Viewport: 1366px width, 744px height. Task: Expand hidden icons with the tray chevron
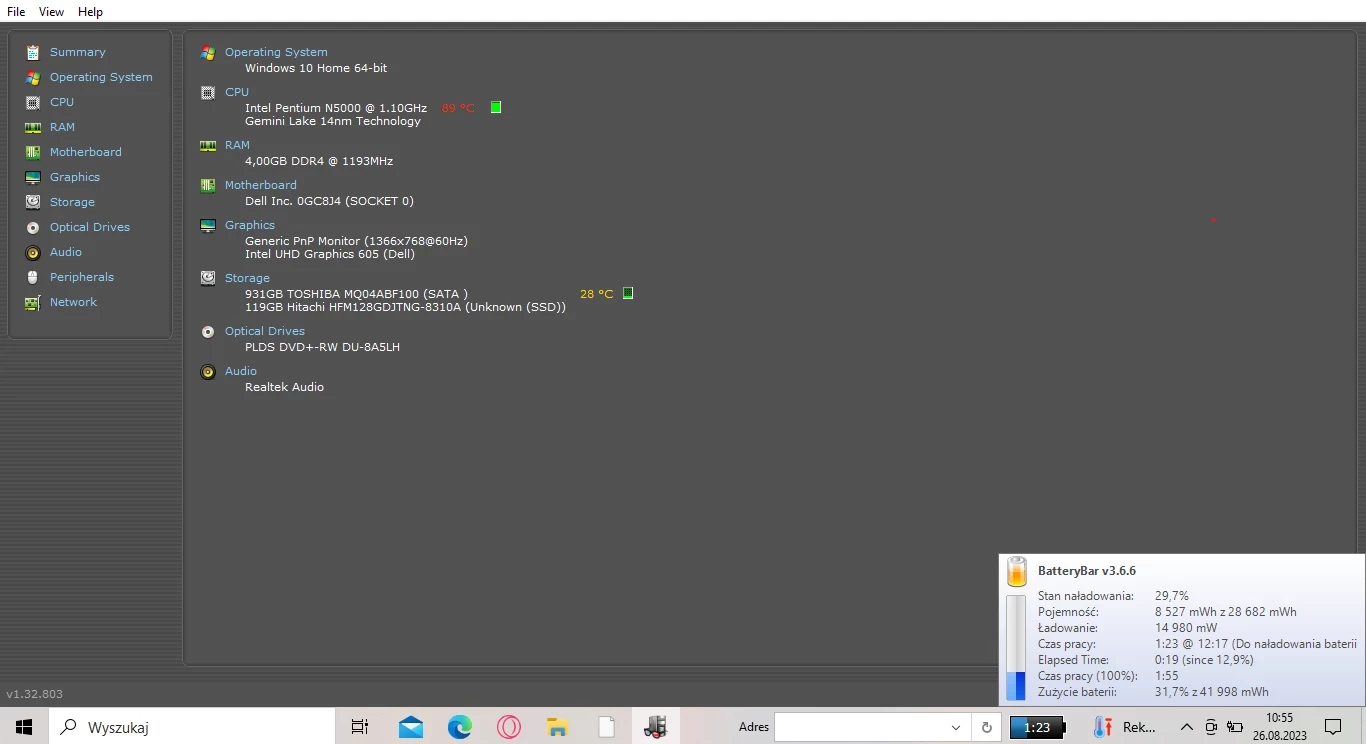coord(1186,727)
